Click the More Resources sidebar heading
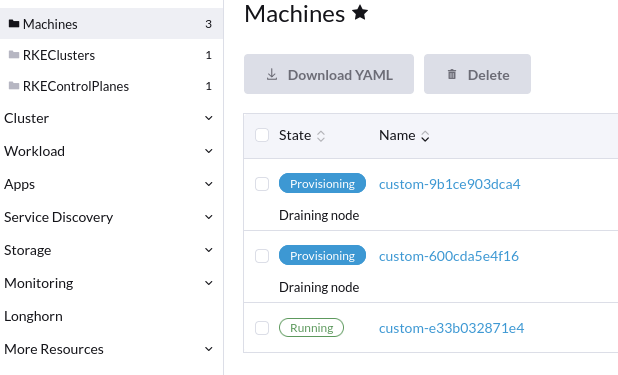The height and width of the screenshot is (375, 618). click(54, 349)
